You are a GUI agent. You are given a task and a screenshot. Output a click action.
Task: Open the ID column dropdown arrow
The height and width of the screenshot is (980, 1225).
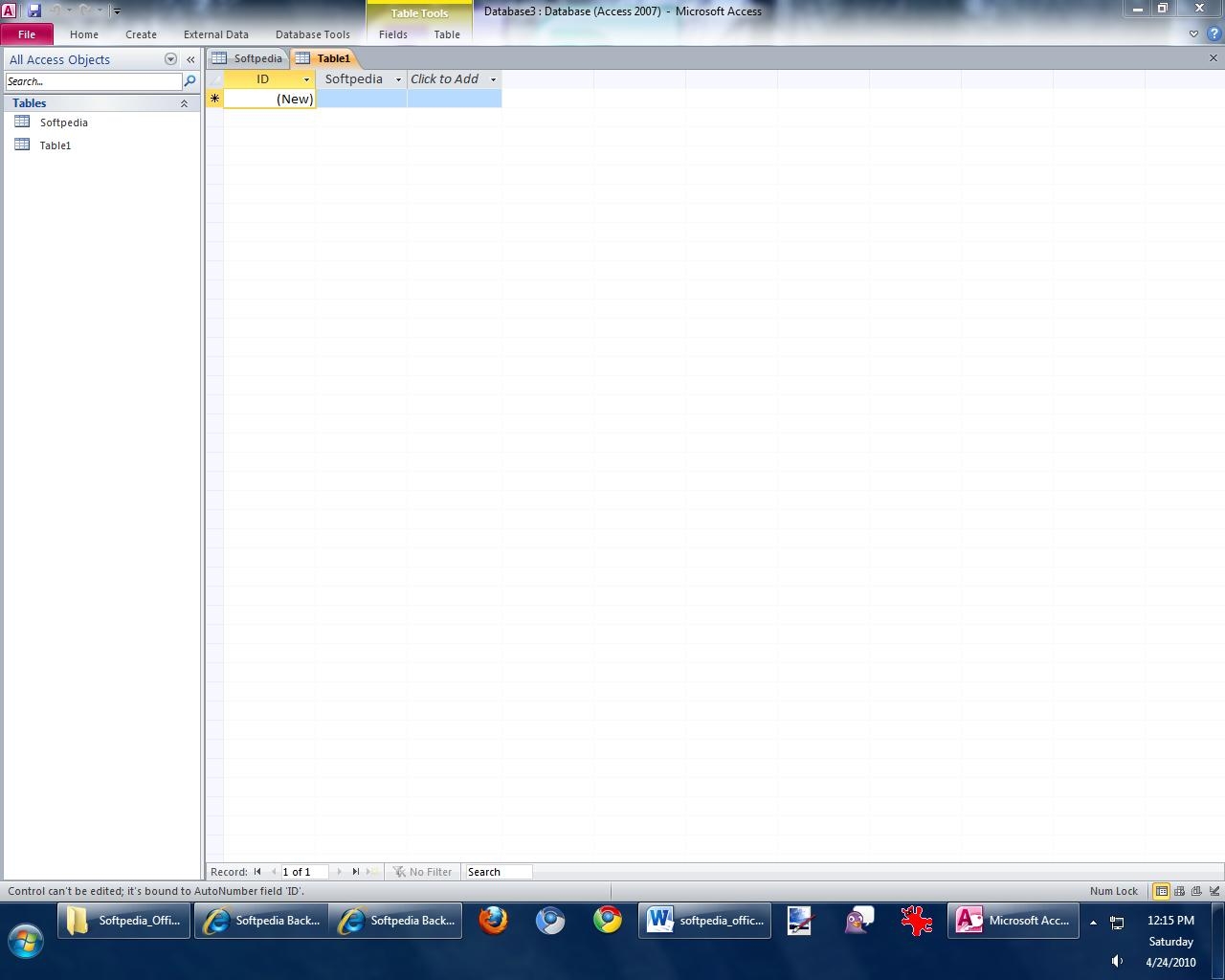click(306, 79)
